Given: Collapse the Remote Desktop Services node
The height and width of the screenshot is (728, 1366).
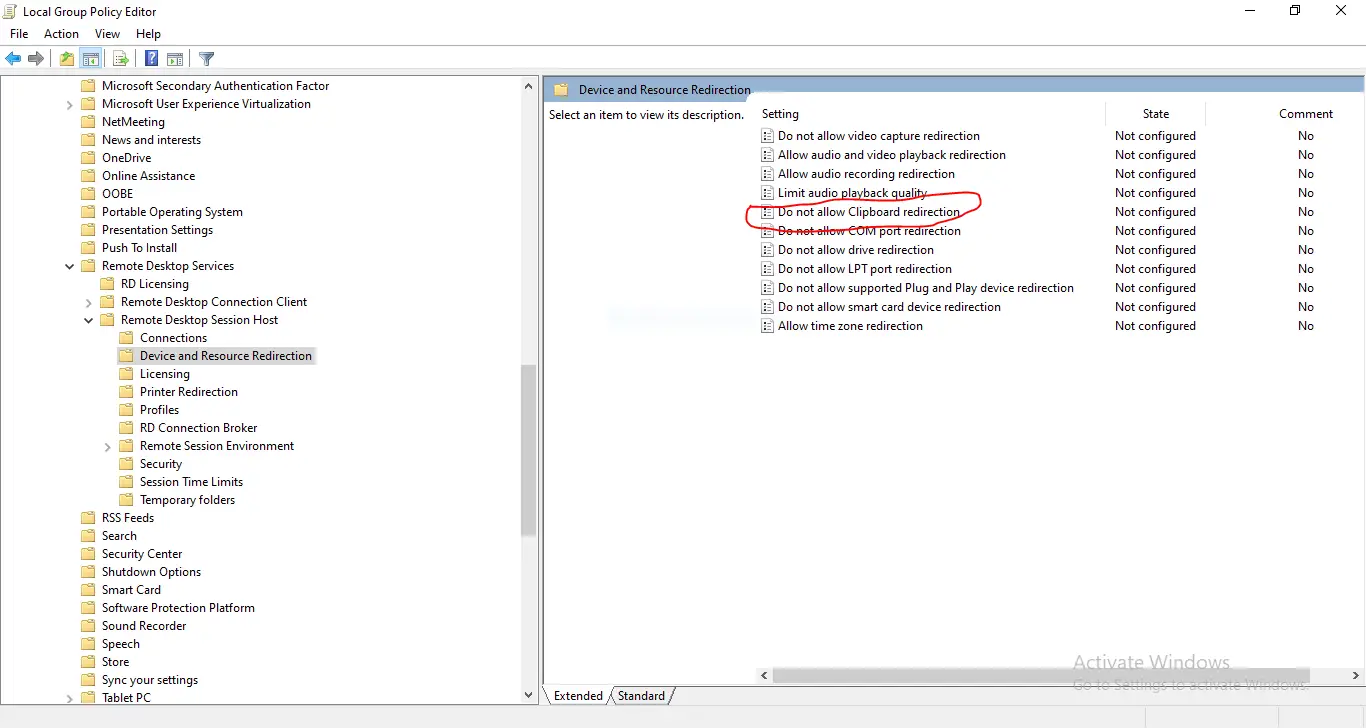Looking at the screenshot, I should pos(69,266).
